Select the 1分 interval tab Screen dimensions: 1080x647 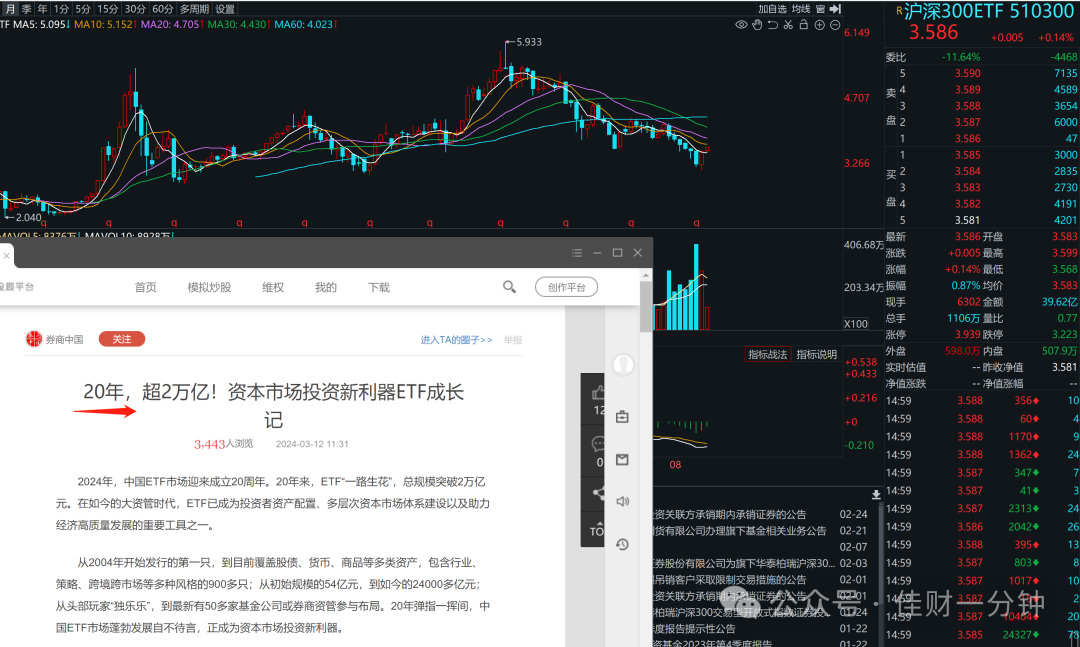tap(61, 9)
